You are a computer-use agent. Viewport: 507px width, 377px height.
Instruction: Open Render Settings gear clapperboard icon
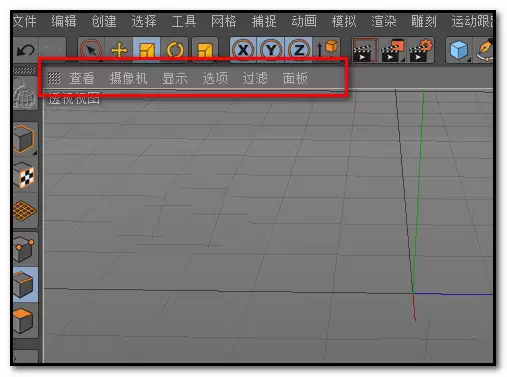(x=421, y=50)
